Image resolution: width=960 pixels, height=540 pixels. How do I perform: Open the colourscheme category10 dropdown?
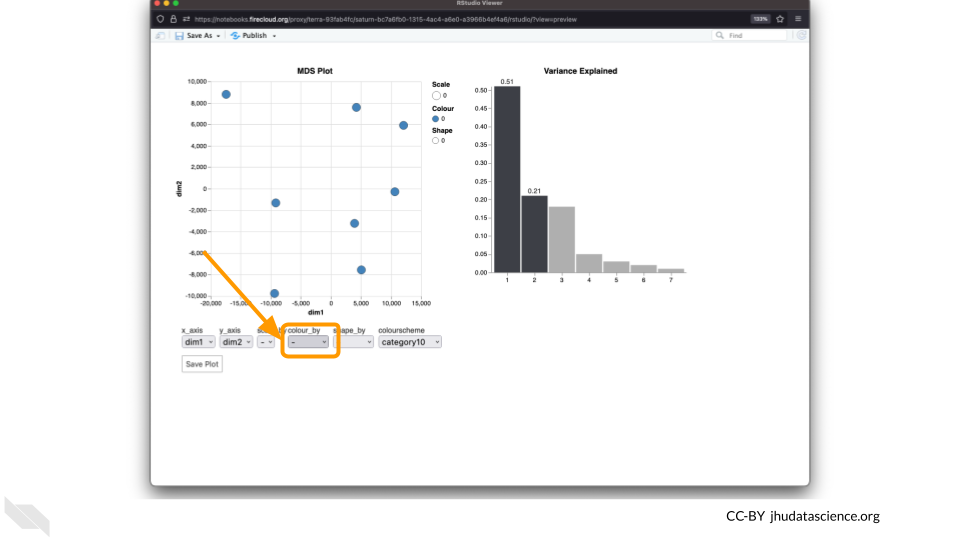tap(410, 342)
